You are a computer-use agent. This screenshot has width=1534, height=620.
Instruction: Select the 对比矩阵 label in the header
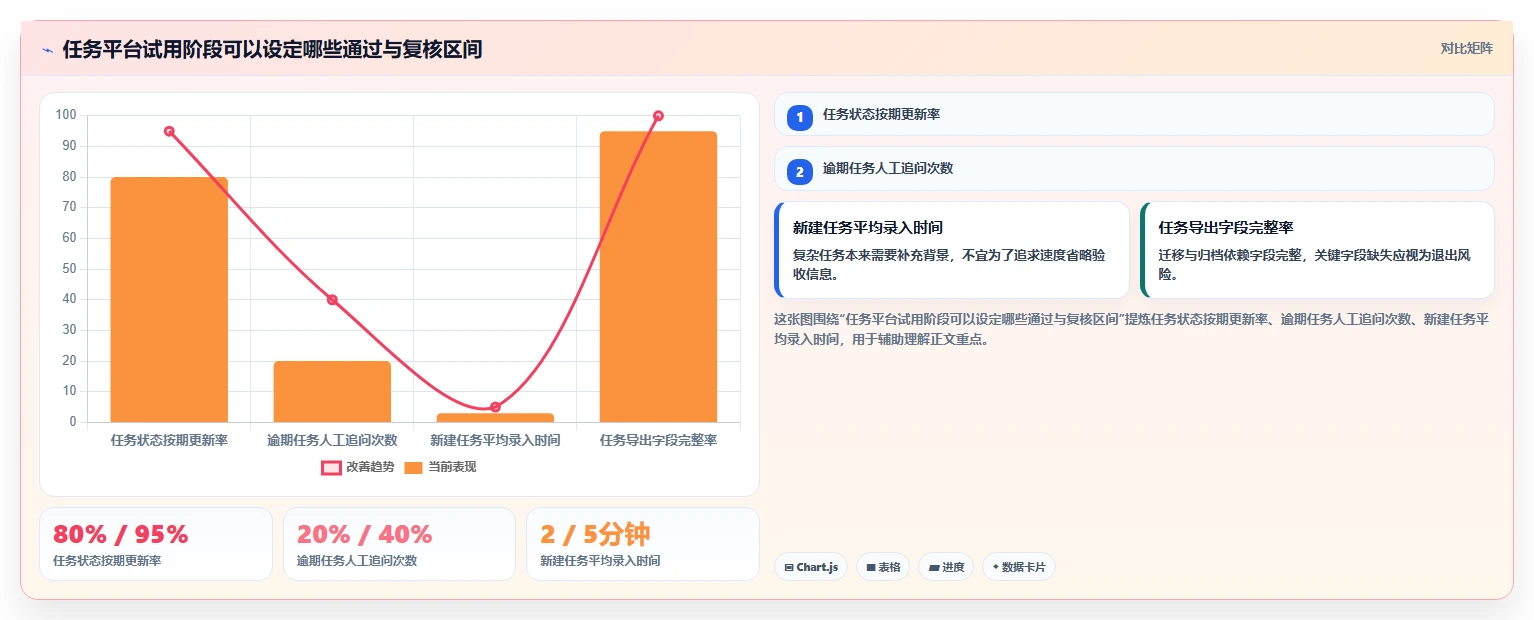coord(1467,48)
